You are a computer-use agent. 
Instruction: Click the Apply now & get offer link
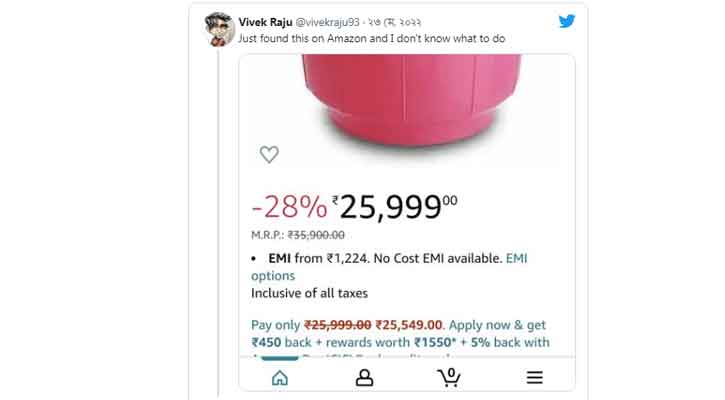(x=497, y=325)
